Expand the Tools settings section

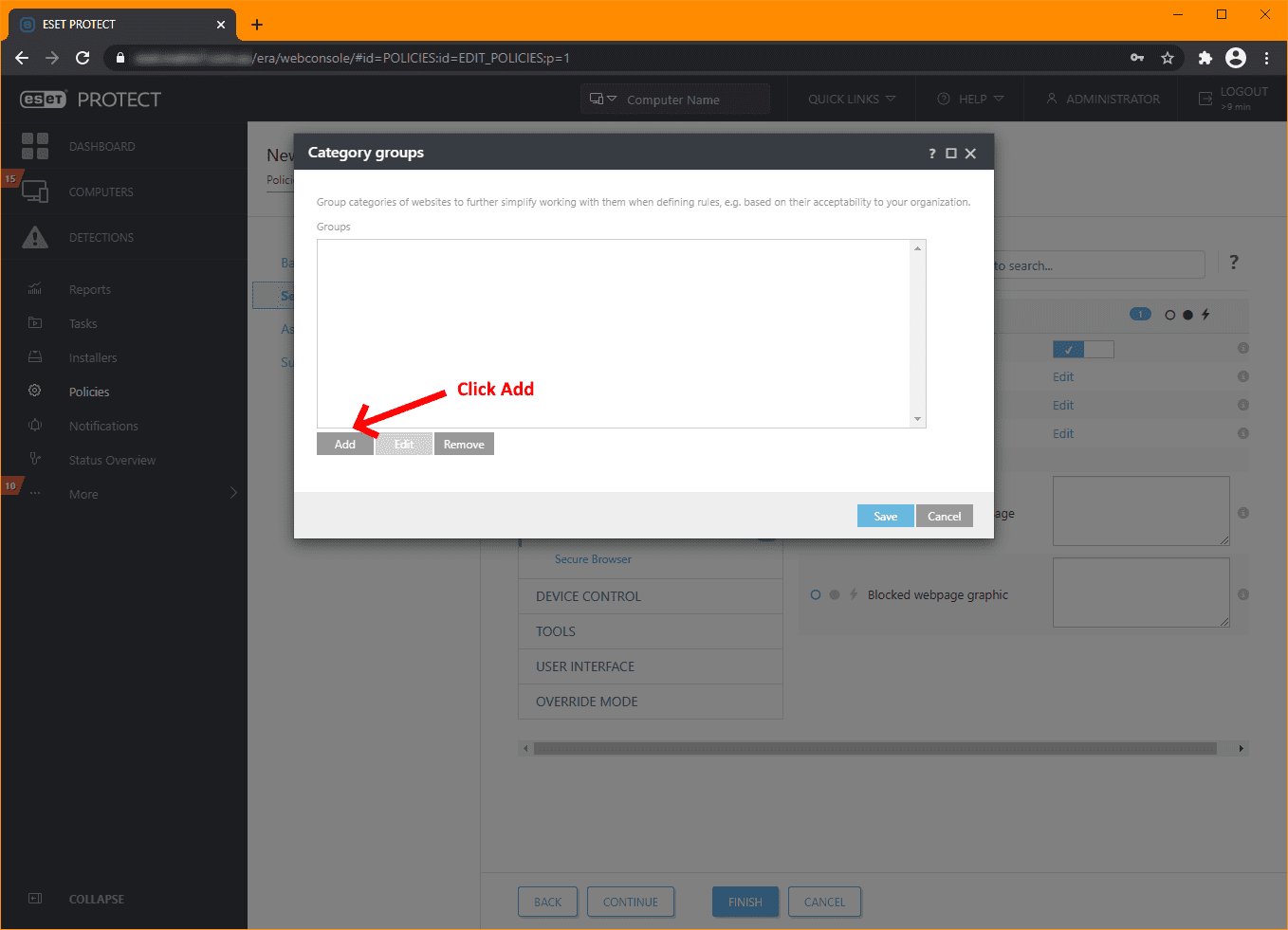651,631
